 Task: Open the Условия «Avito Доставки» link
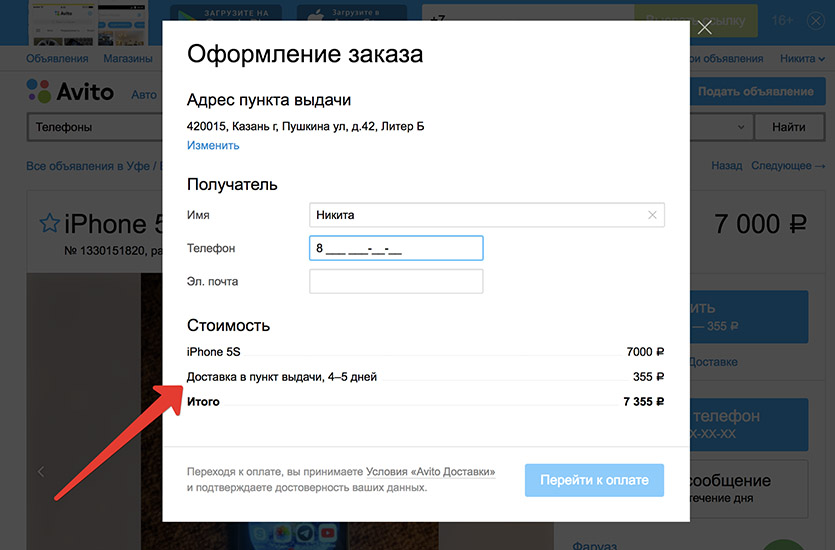[x=430, y=472]
